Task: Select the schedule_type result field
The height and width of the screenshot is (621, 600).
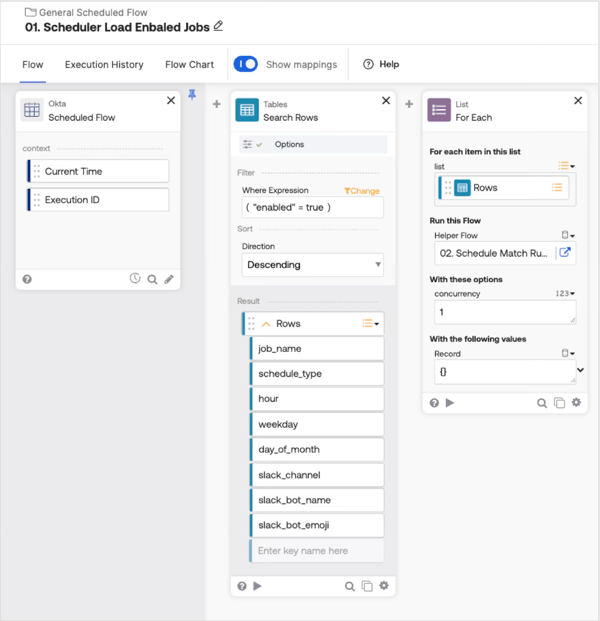Action: (317, 374)
